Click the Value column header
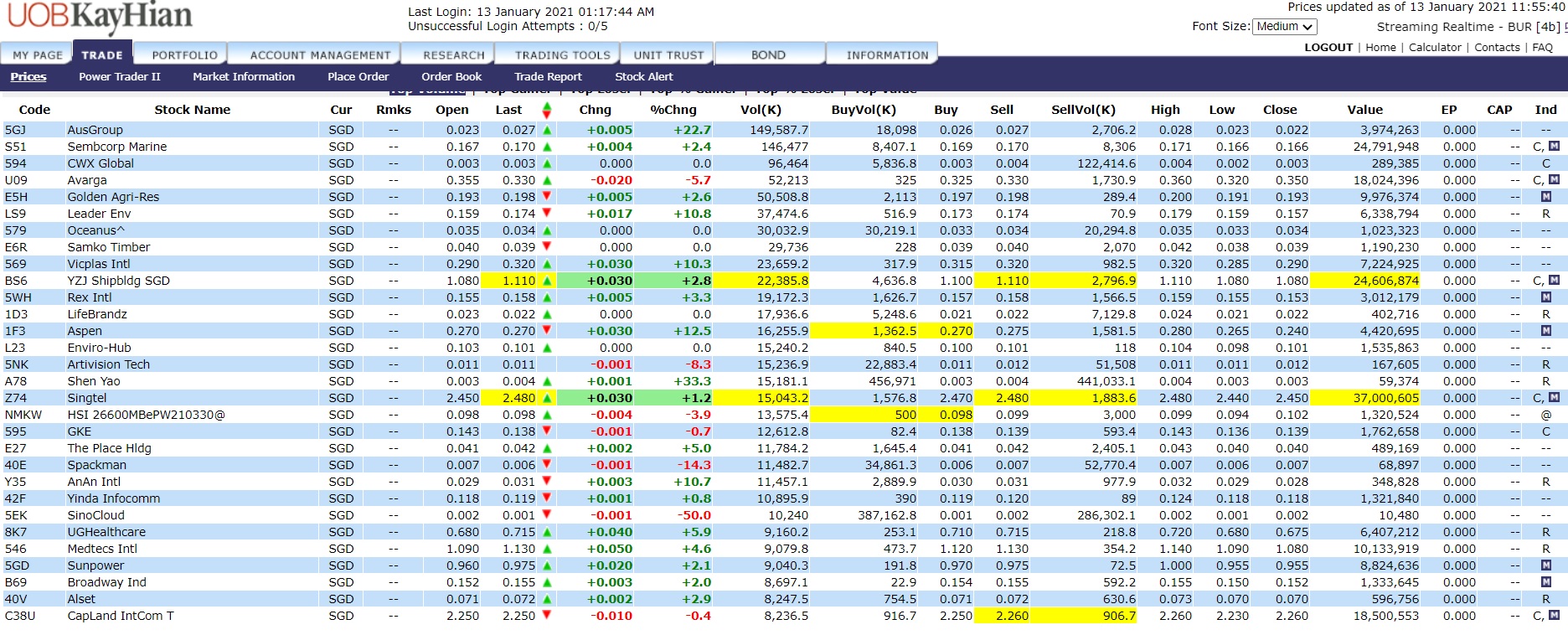The width and height of the screenshot is (1568, 635). coord(1364,110)
